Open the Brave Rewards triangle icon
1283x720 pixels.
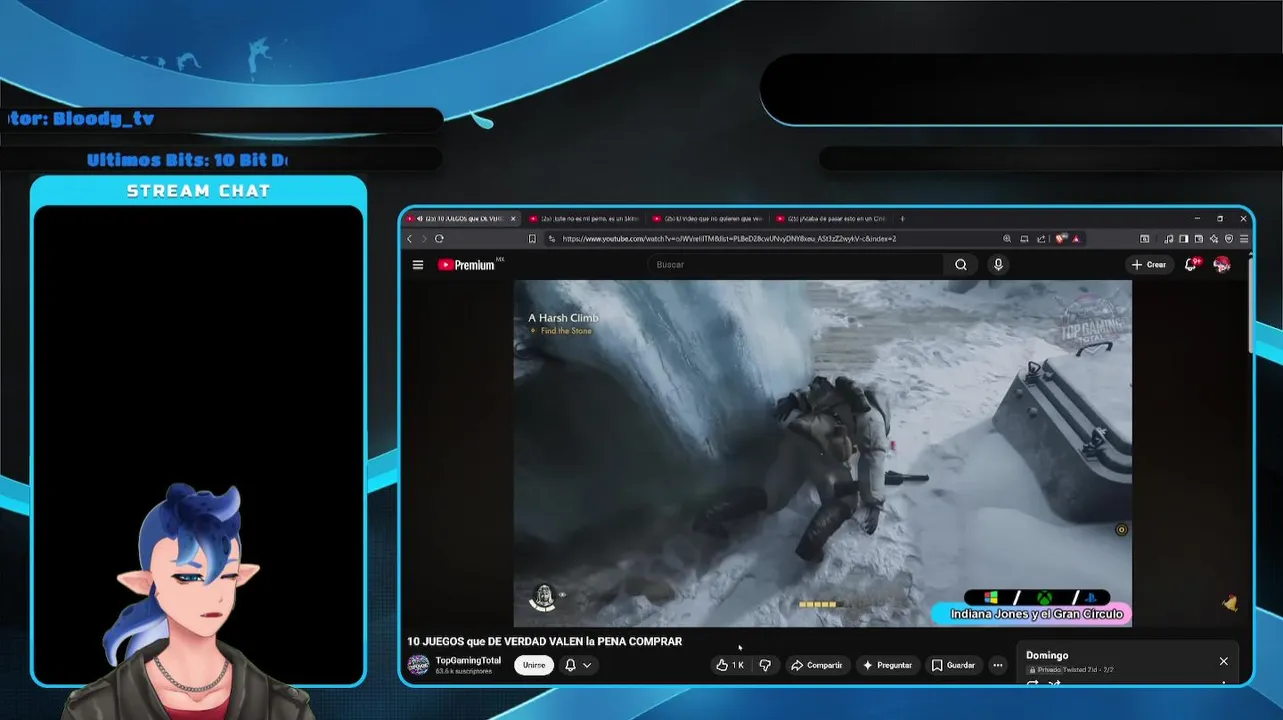[x=1076, y=239]
